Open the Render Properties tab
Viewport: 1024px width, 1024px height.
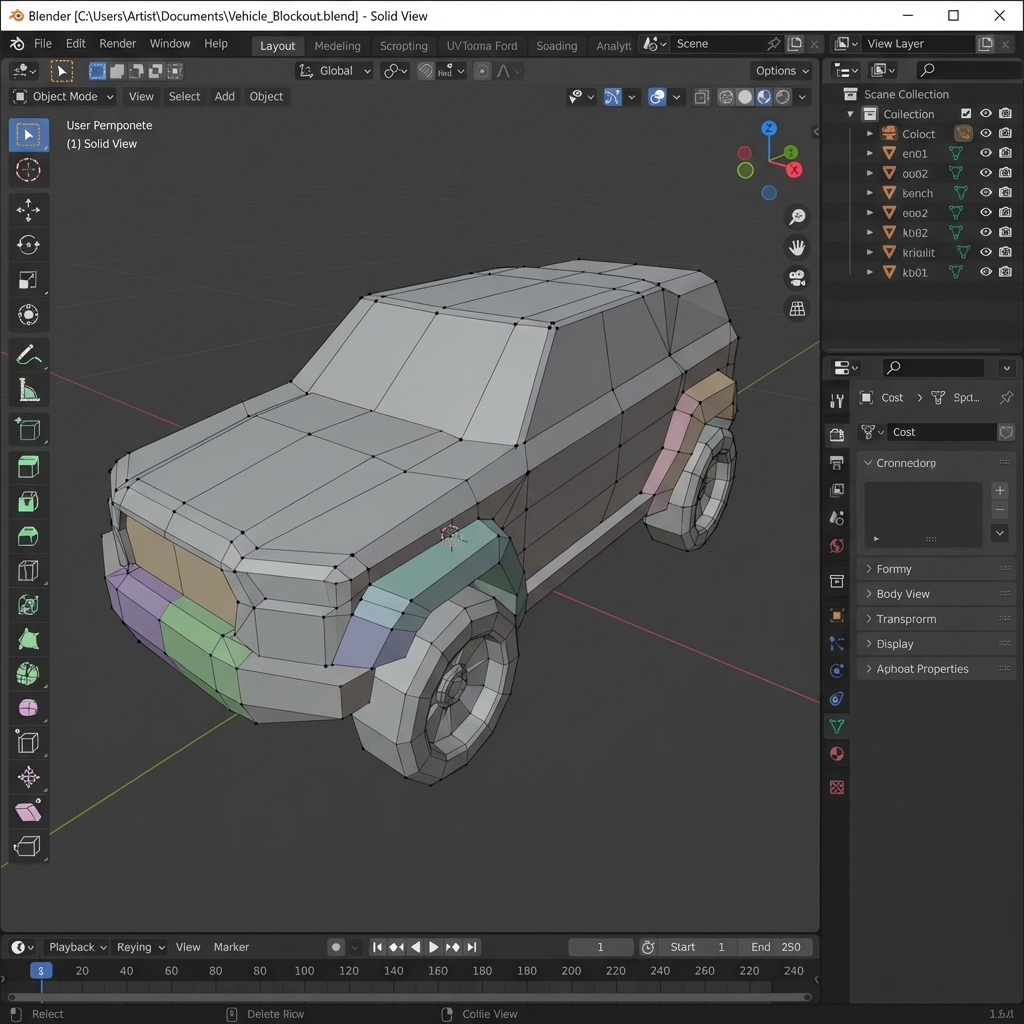[836, 434]
